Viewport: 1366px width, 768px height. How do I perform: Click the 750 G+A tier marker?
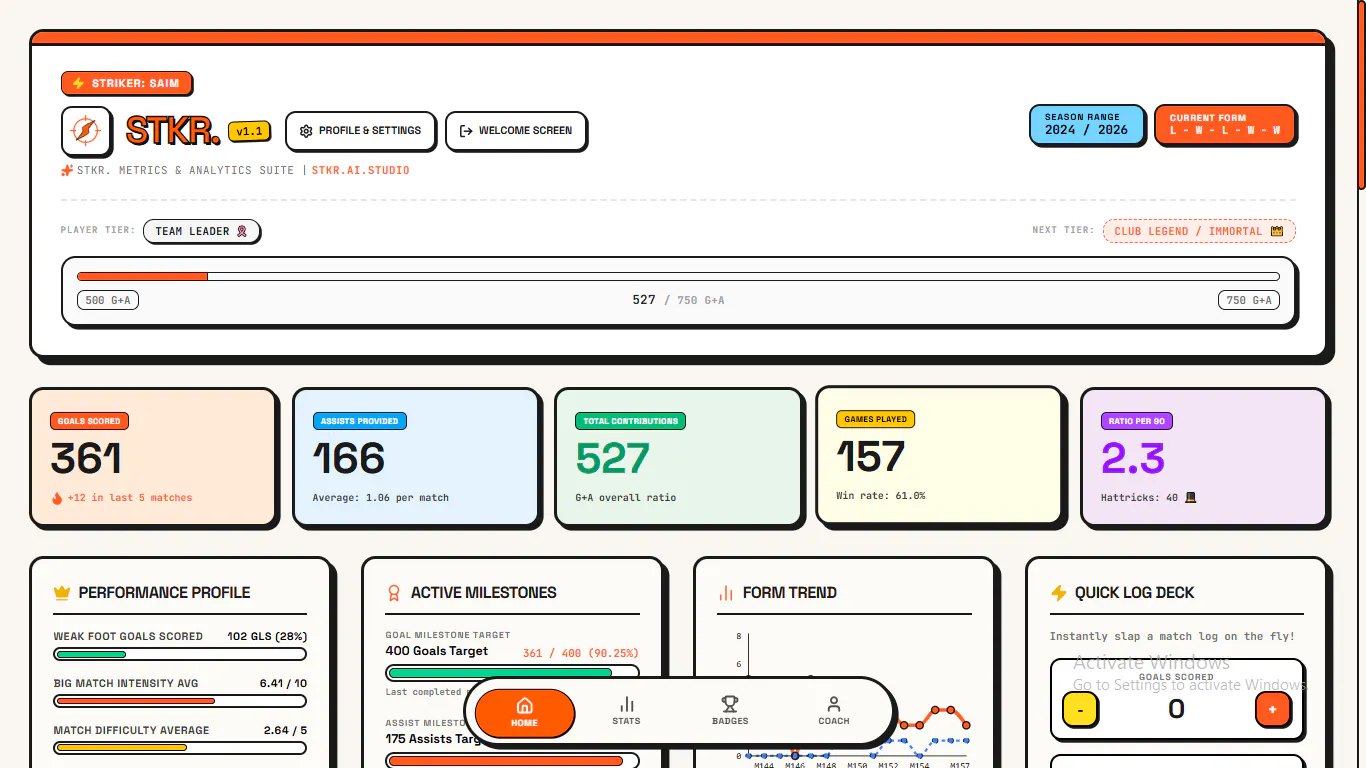pos(1249,300)
